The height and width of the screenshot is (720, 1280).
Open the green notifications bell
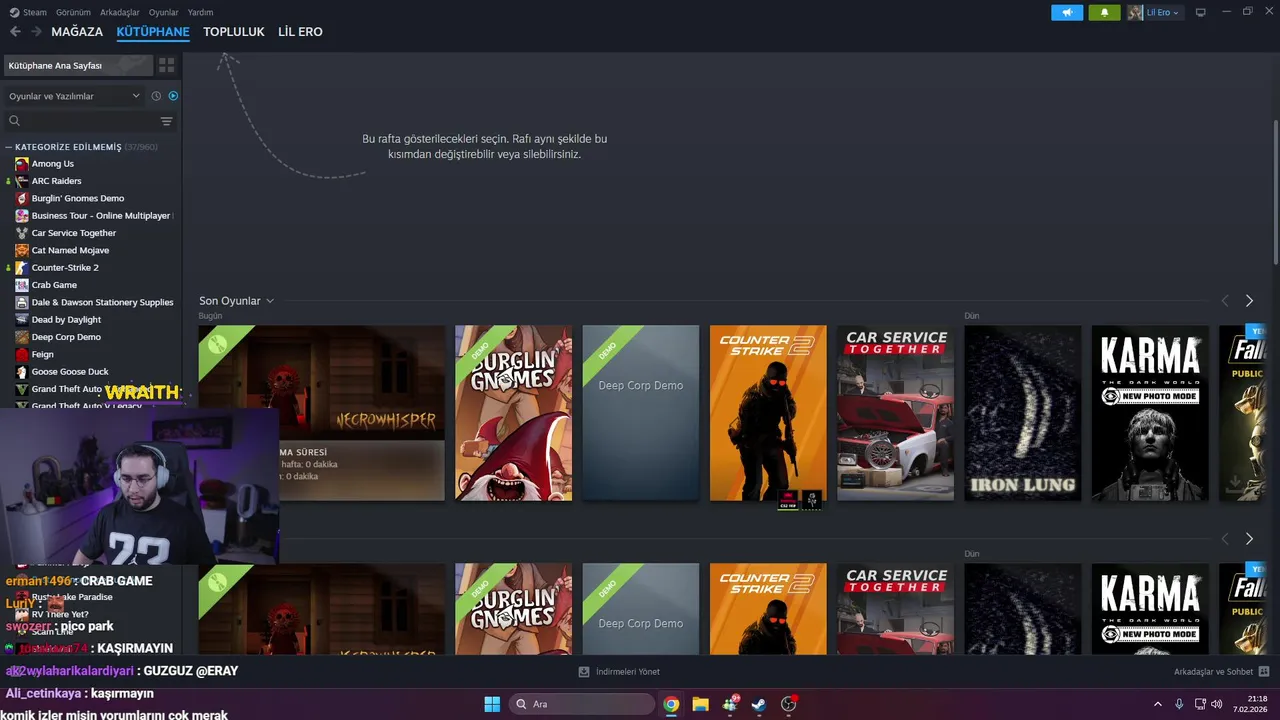(1104, 12)
